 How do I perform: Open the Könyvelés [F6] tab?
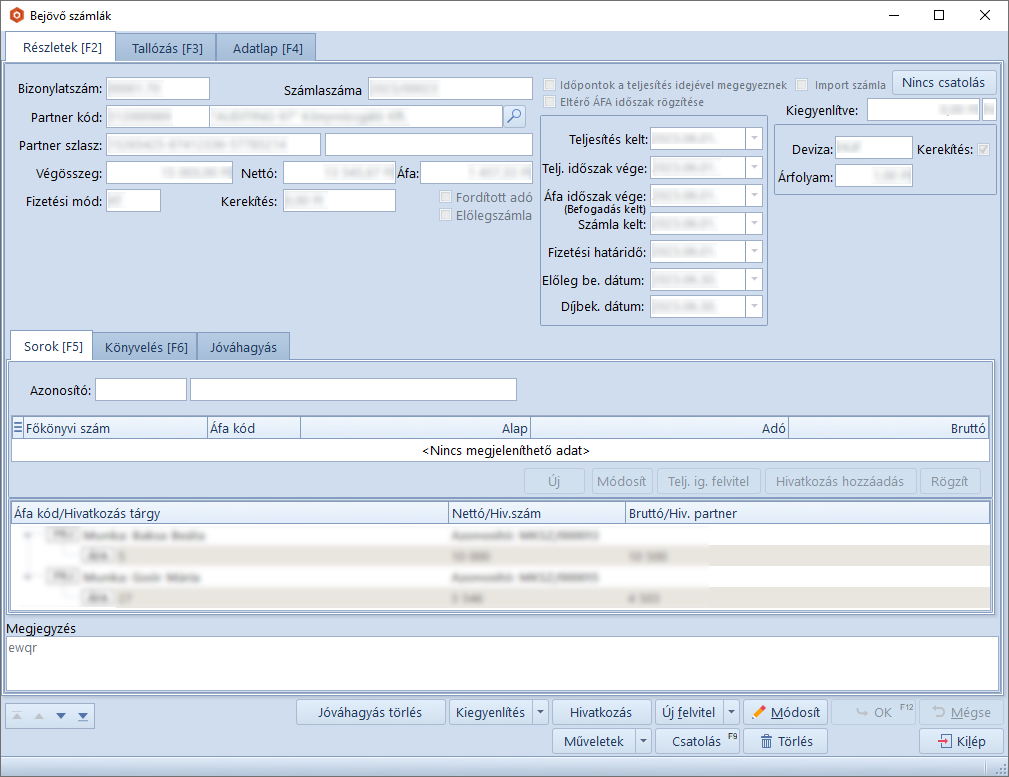pyautogui.click(x=145, y=347)
